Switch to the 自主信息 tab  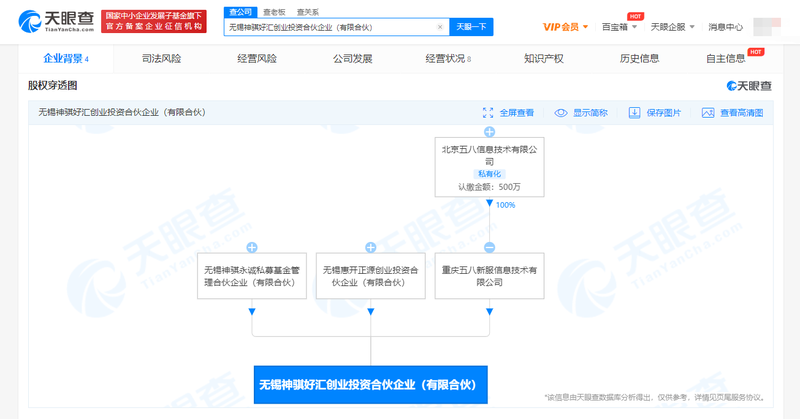pos(726,59)
